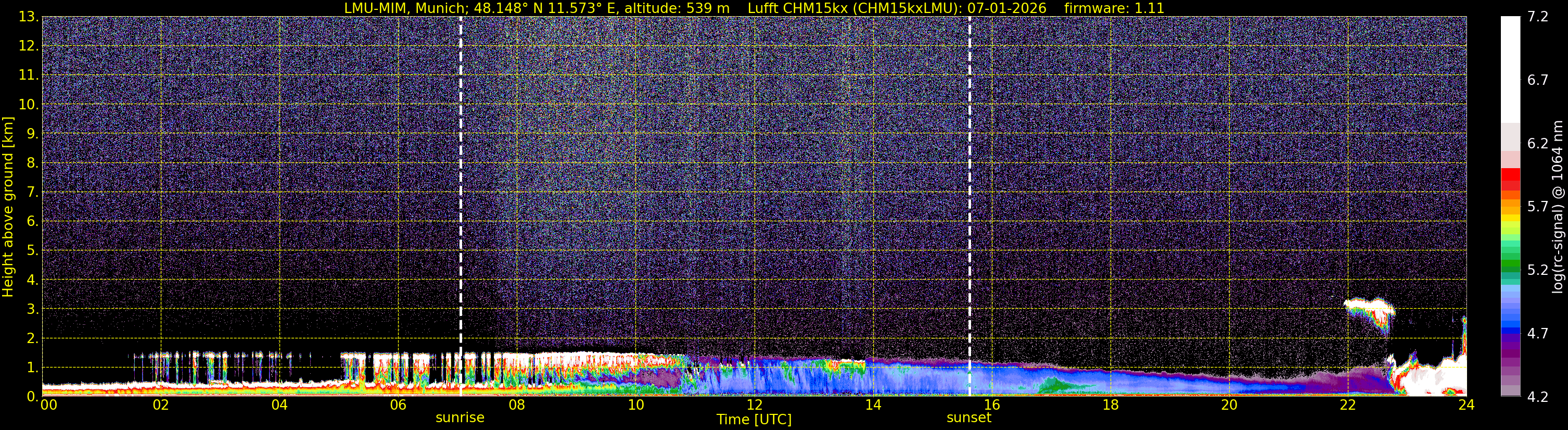
Task: Click the white dashed sunset marker line
Action: (970, 206)
